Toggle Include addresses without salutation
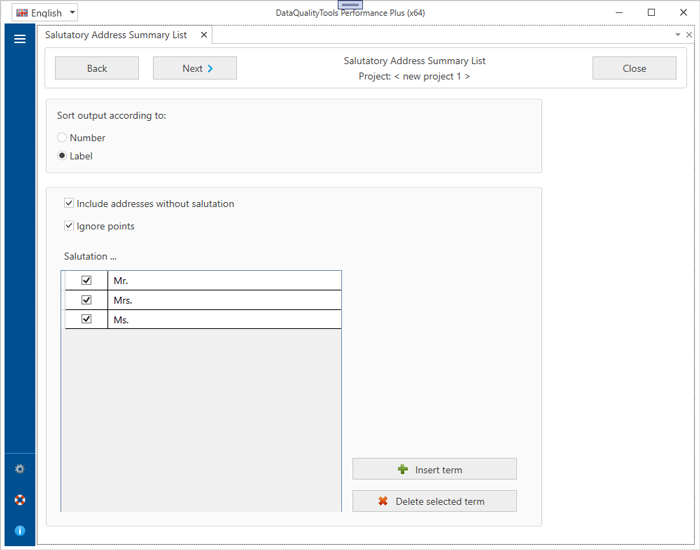This screenshot has width=700, height=550. (x=69, y=204)
